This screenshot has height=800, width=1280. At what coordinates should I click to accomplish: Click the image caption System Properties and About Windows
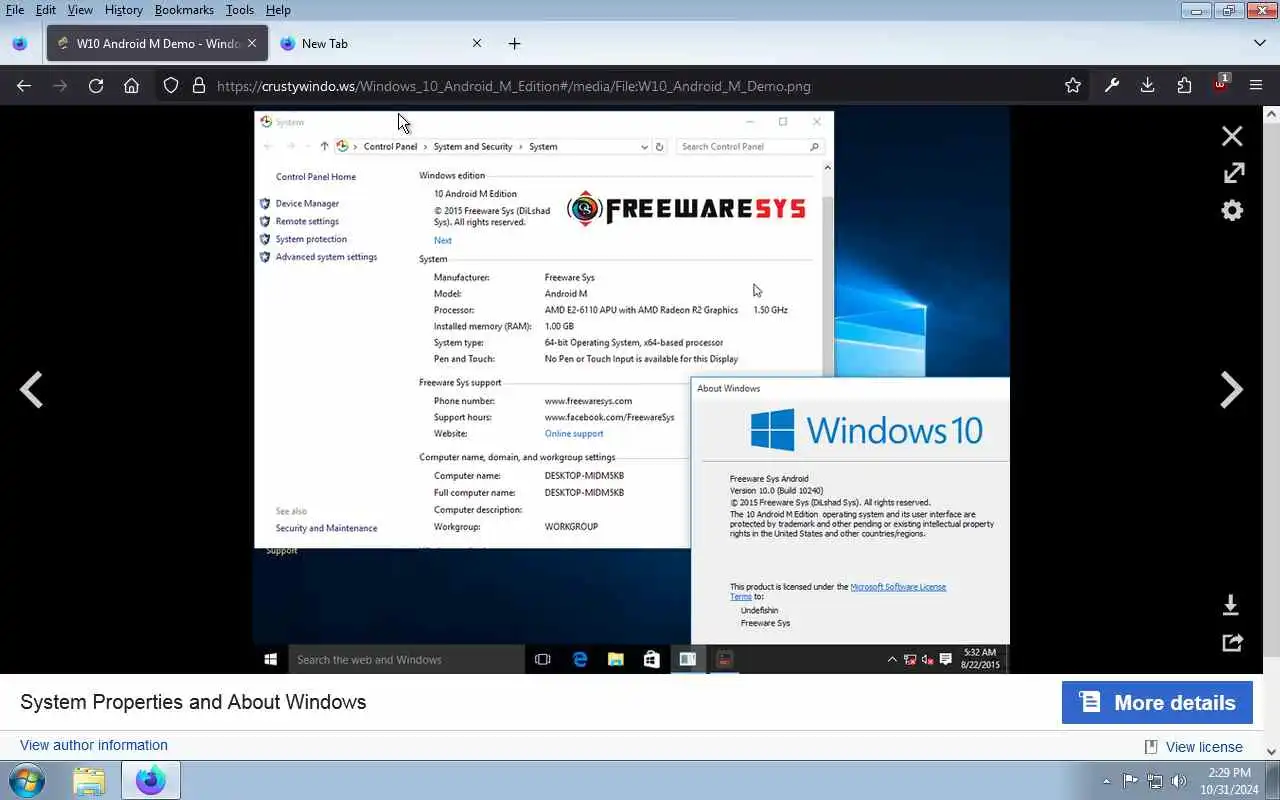[x=193, y=702]
